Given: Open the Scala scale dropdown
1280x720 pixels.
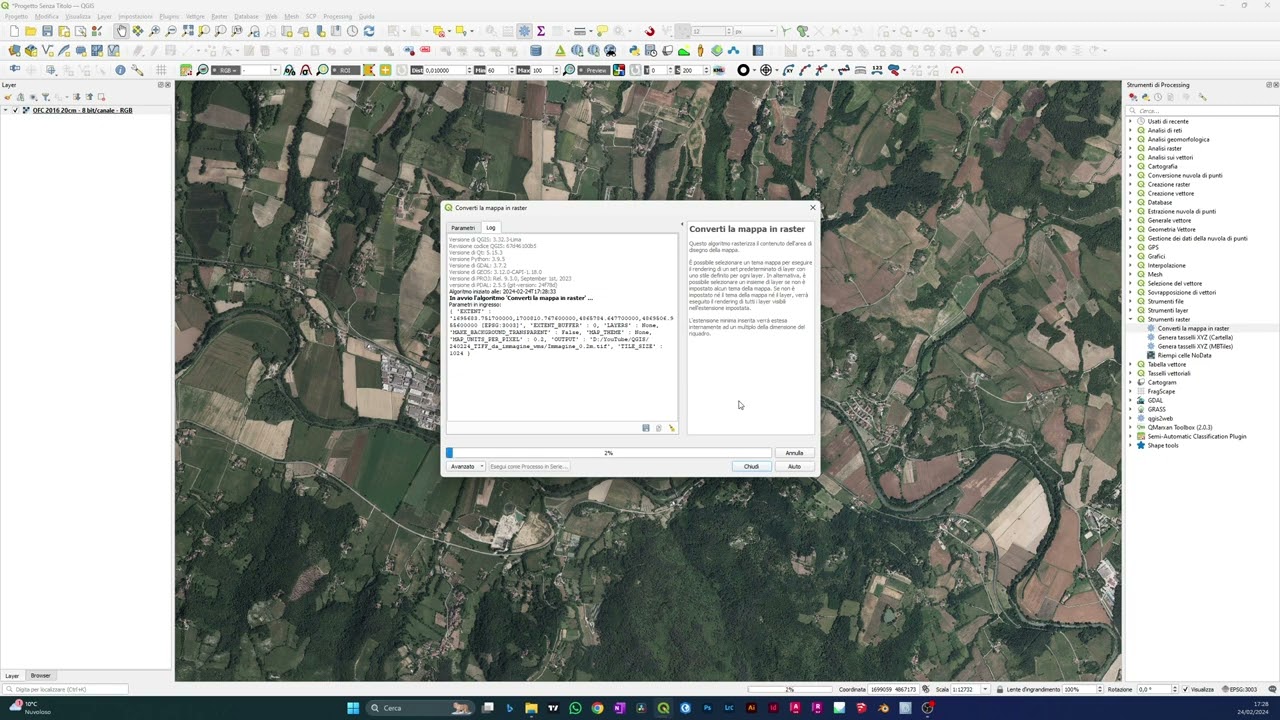Looking at the screenshot, I should tap(986, 689).
